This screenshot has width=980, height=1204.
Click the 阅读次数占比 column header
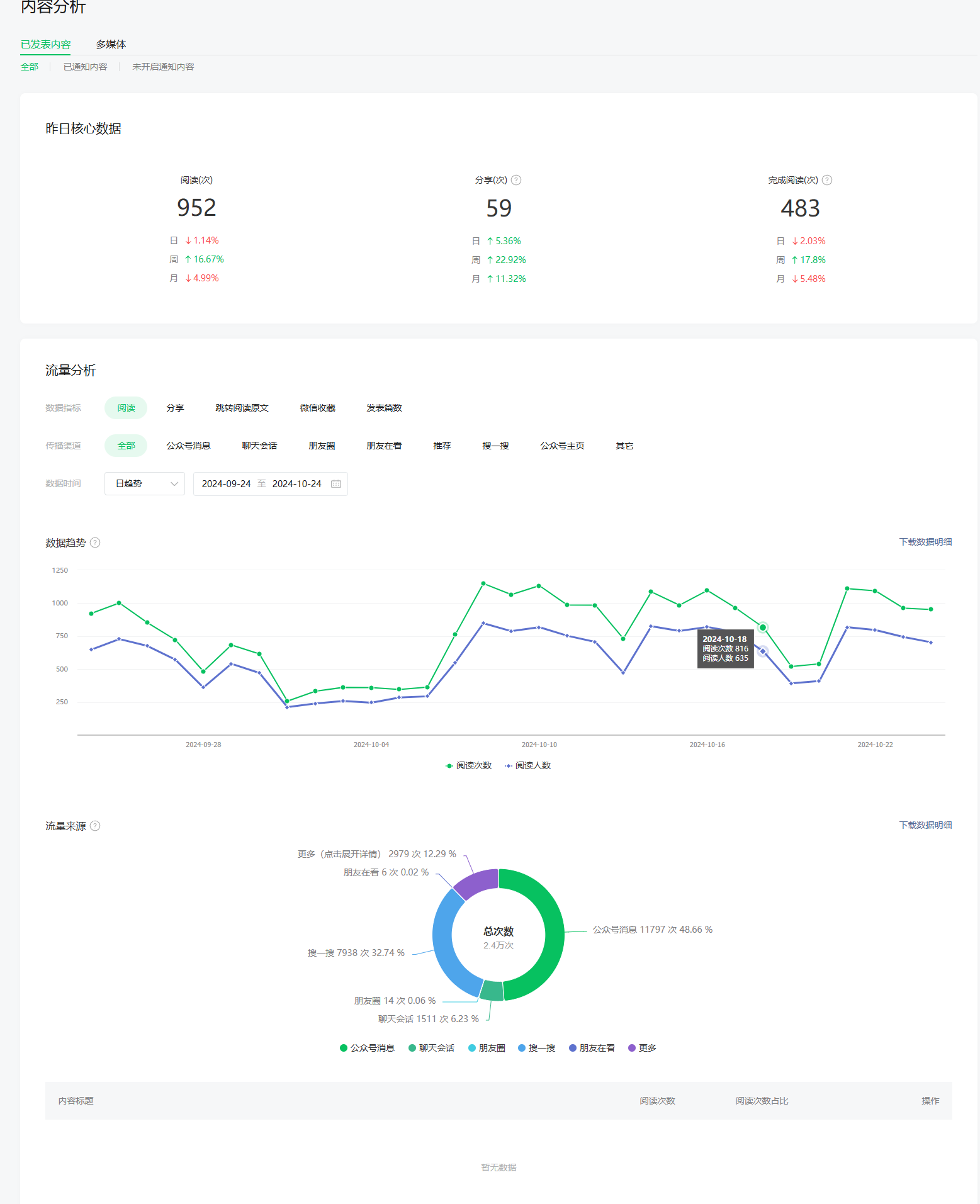(x=762, y=1101)
